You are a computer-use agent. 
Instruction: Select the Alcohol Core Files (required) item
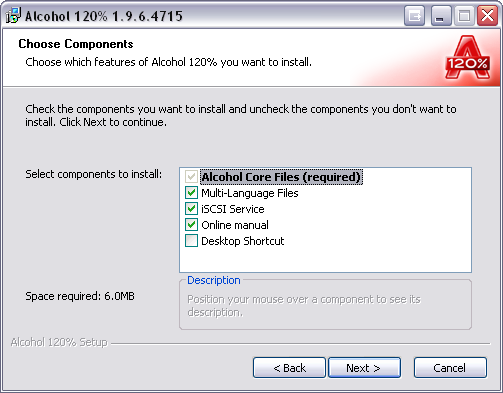click(281, 177)
